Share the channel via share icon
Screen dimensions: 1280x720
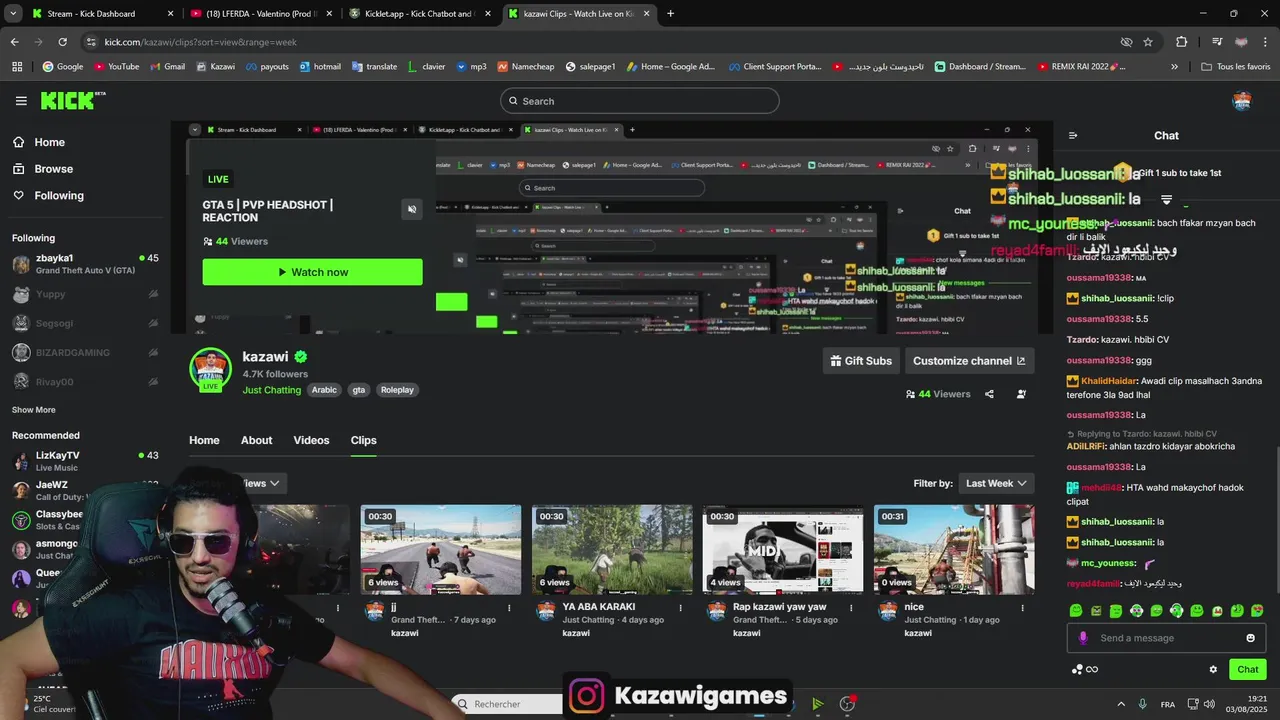pyautogui.click(x=989, y=394)
